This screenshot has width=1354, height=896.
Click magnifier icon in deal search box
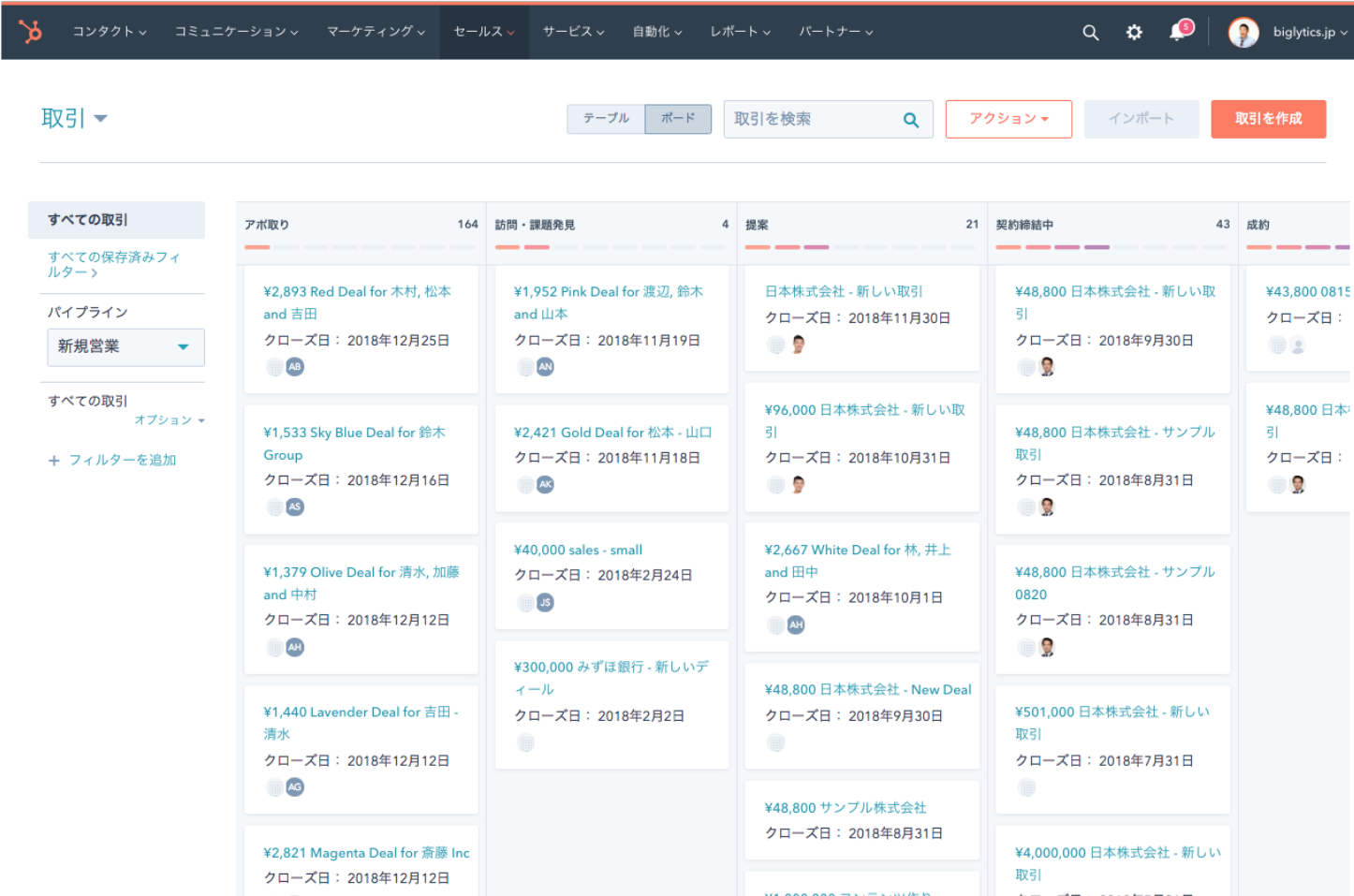pyautogui.click(x=910, y=120)
